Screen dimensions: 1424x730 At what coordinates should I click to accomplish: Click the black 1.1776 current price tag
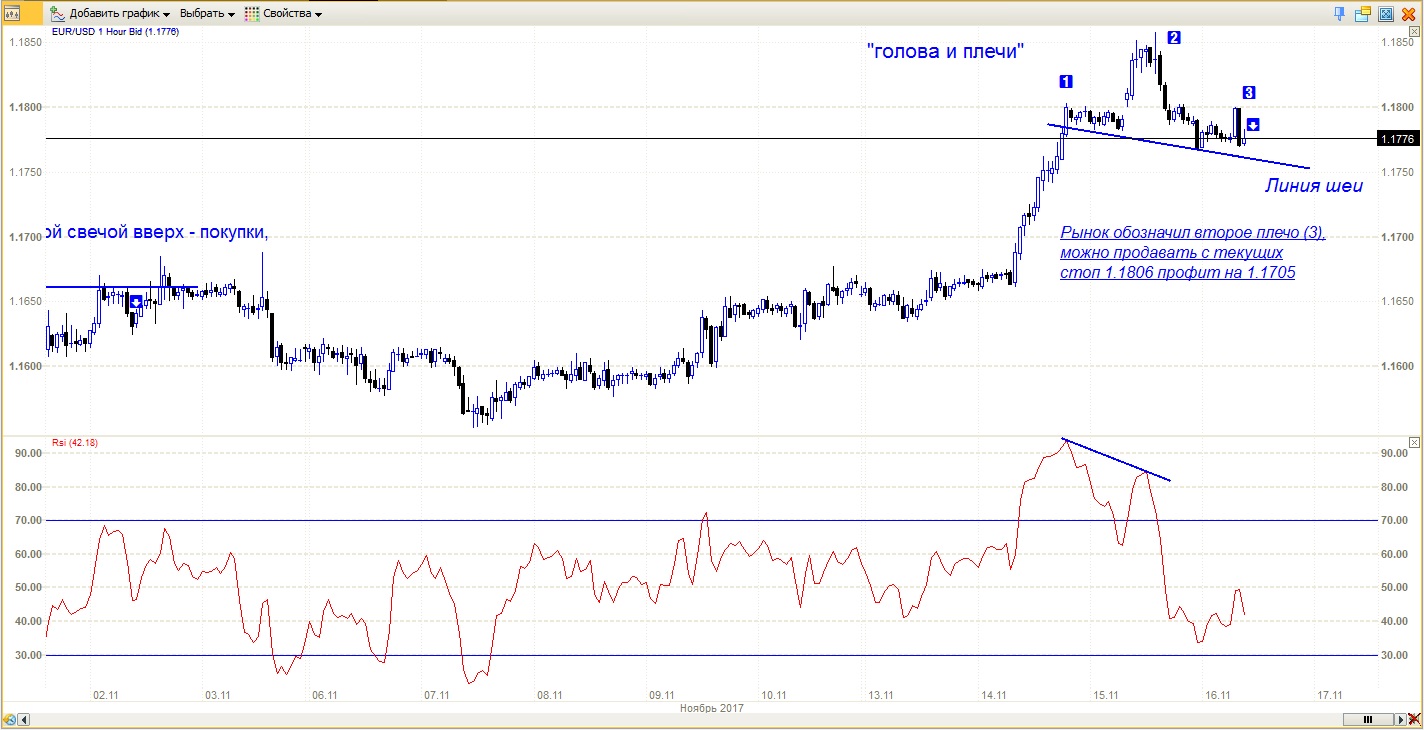click(x=1397, y=139)
